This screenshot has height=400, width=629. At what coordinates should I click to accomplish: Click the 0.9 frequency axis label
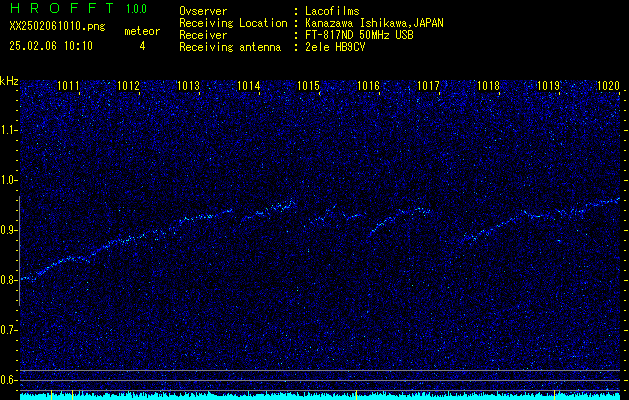click(x=8, y=230)
